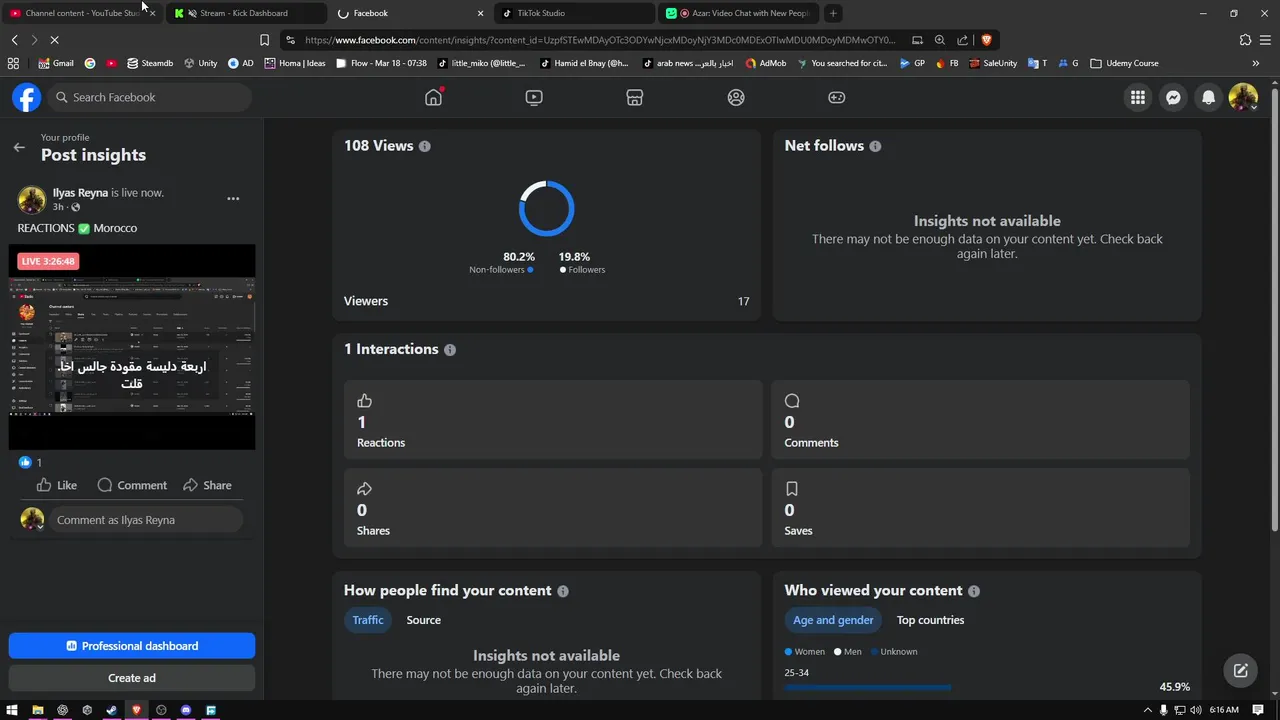Click the Create ad button
1280x720 pixels.
[132, 678]
